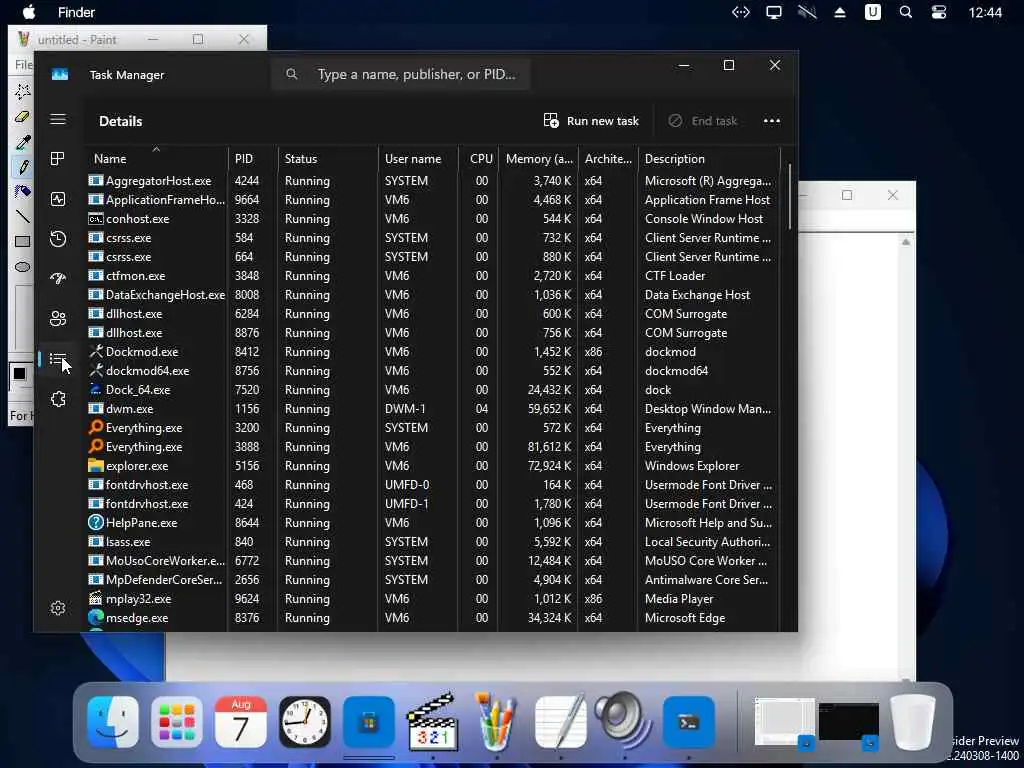Select the Line tool in Paint

pos(22,216)
